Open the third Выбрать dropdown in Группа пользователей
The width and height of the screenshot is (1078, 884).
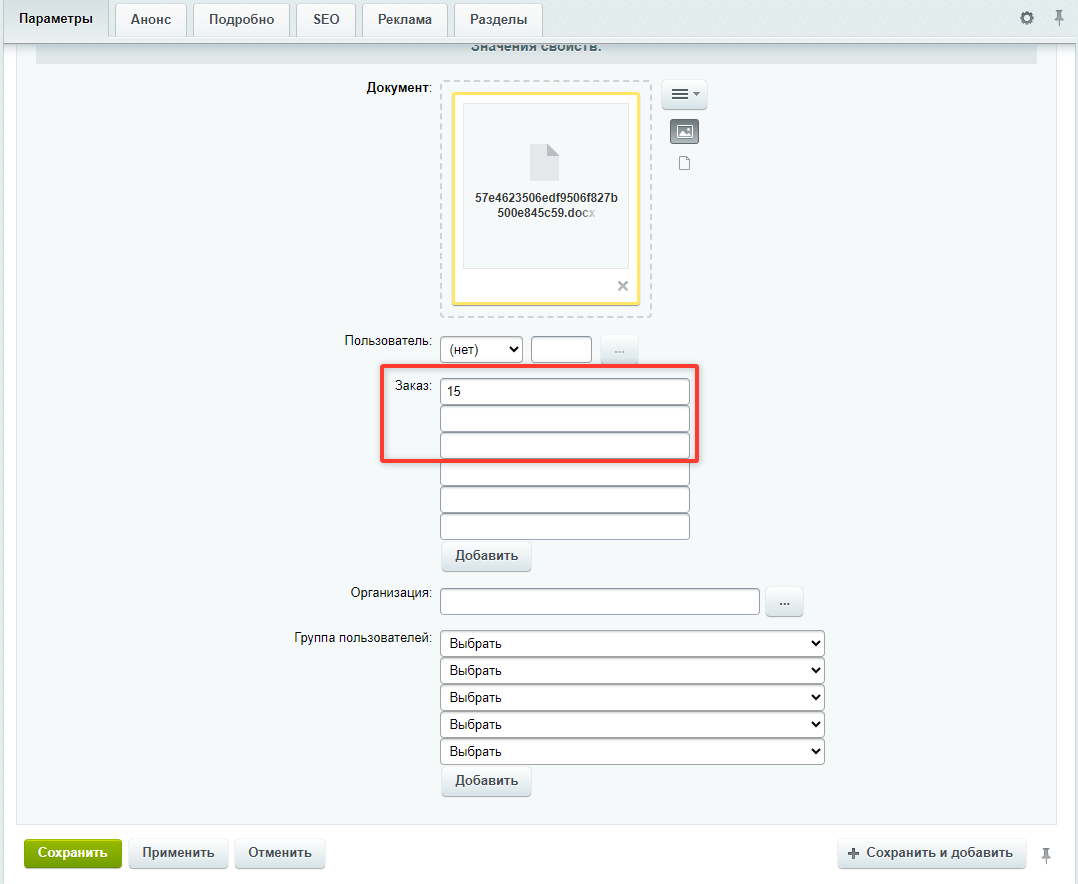[x=632, y=697]
